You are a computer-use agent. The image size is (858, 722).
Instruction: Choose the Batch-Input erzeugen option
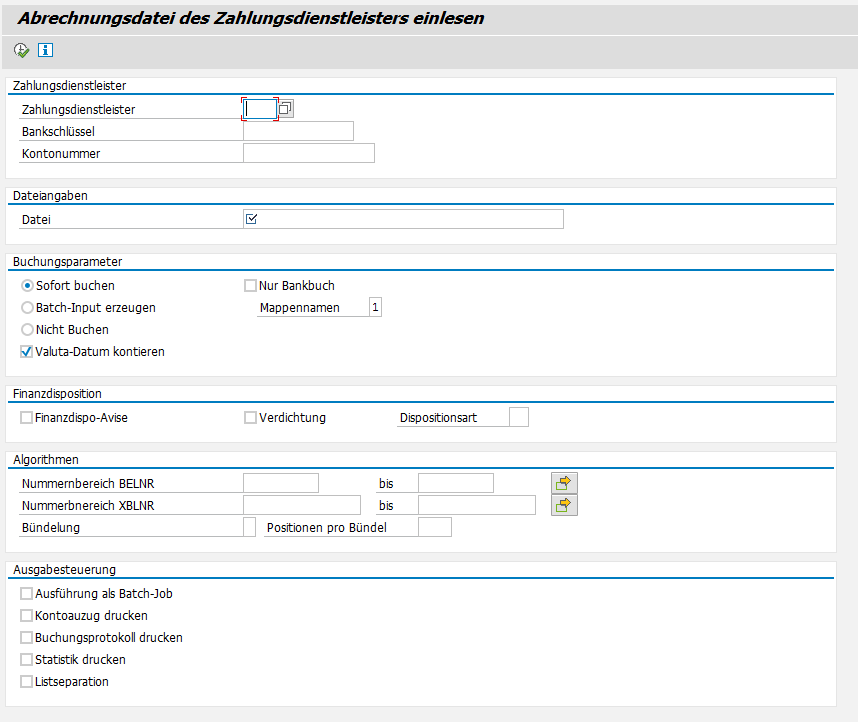[28, 308]
